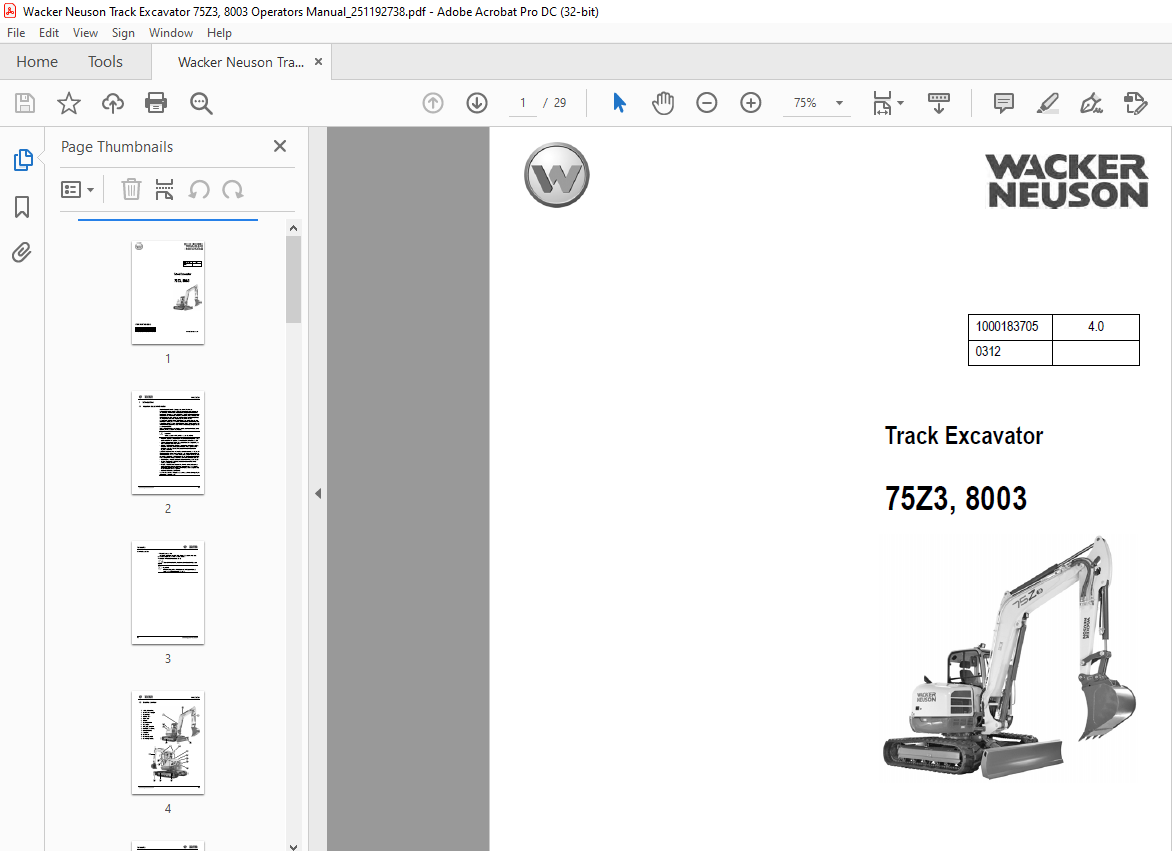
Task: Close the Wacker Neuson document tab
Action: point(318,62)
